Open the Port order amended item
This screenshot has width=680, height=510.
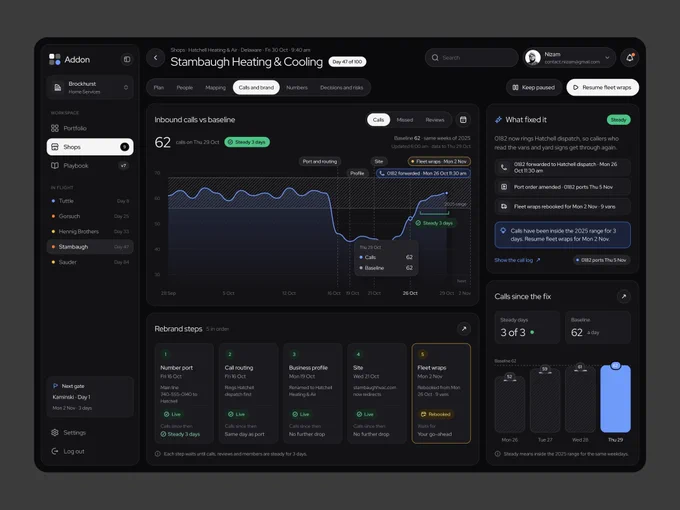[563, 187]
